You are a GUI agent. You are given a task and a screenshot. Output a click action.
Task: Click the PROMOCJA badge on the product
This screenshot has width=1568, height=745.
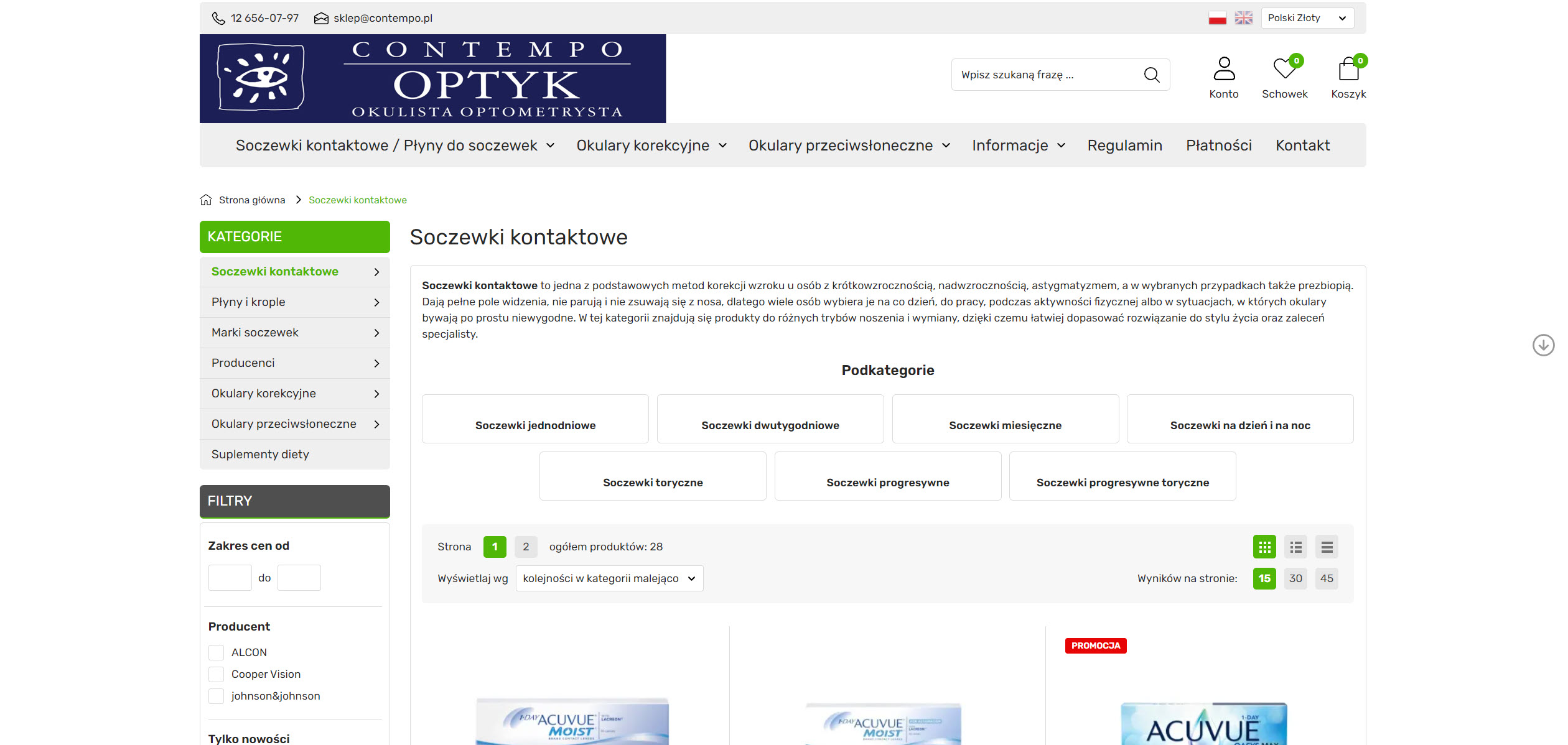coord(1095,646)
